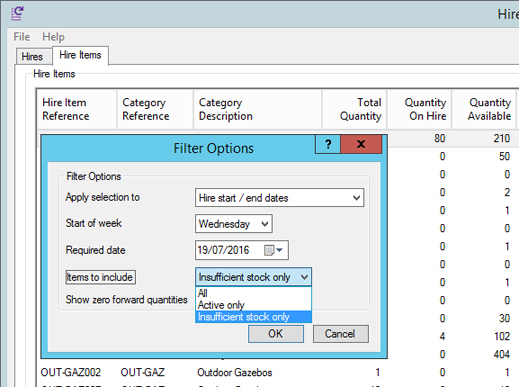
Task: Open the Apply selection to dropdown
Action: click(279, 198)
